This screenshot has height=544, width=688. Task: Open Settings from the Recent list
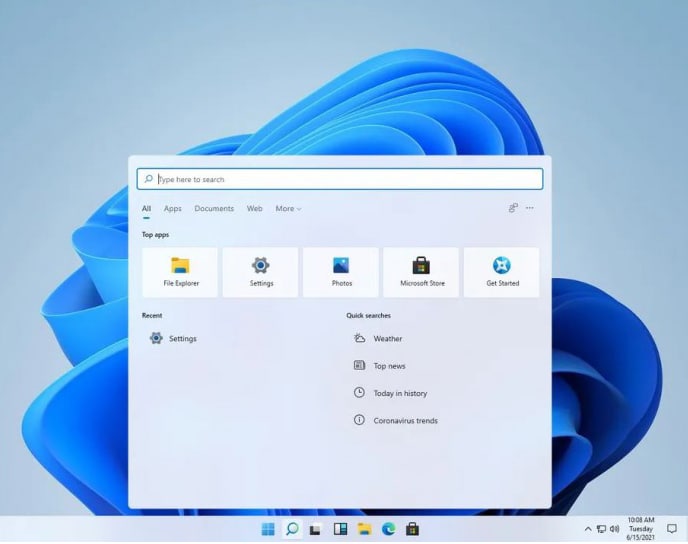tap(173, 339)
